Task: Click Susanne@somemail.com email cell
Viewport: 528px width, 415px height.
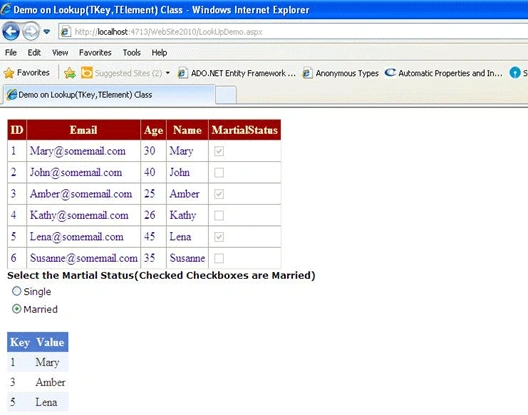Action: coord(84,258)
